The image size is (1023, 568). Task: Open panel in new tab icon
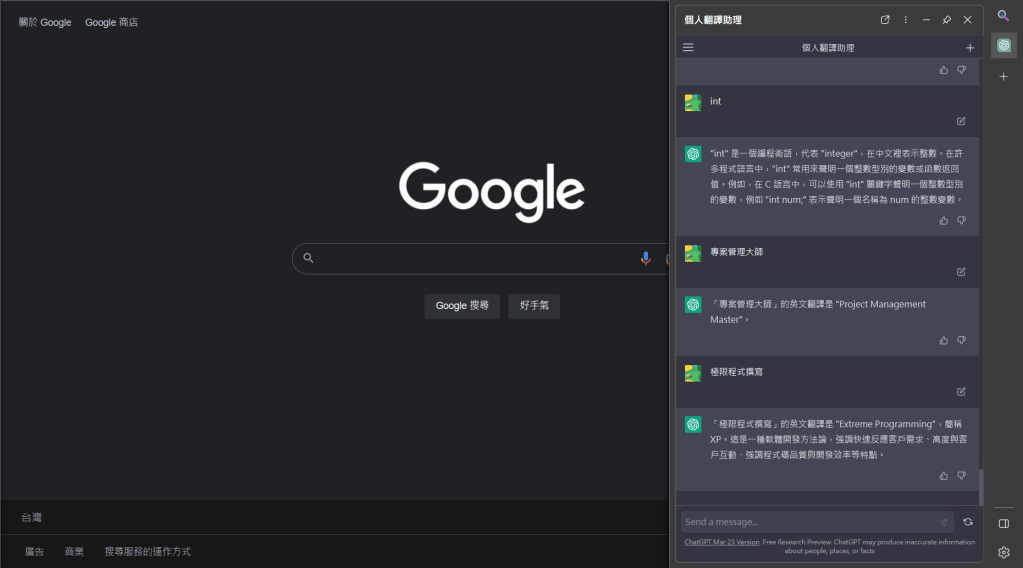885,20
